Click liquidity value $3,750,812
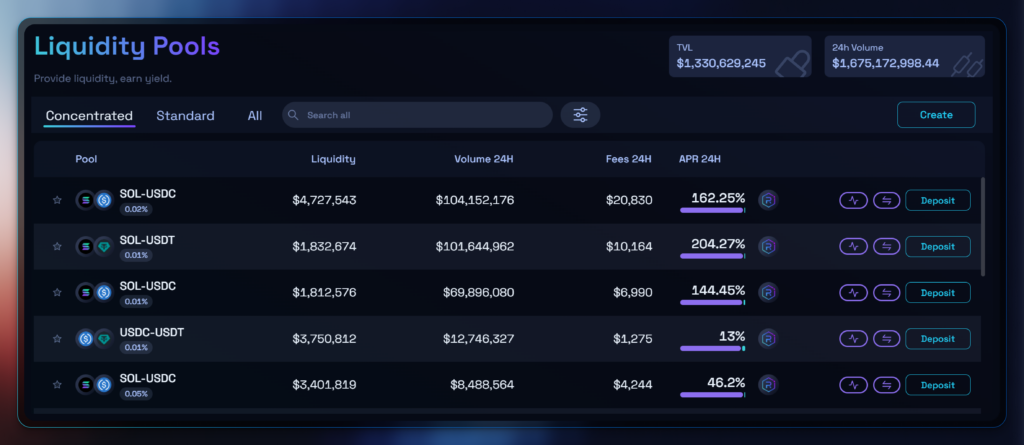The height and width of the screenshot is (445, 1024). pyautogui.click(x=324, y=338)
